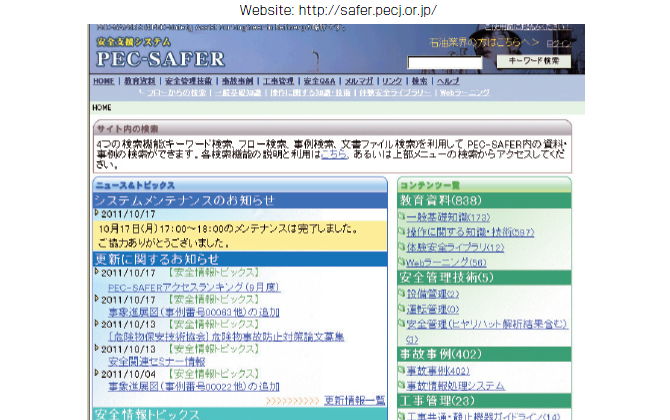Open the 更新情報一覧 link
This screenshot has width=670, height=420.
click(355, 400)
